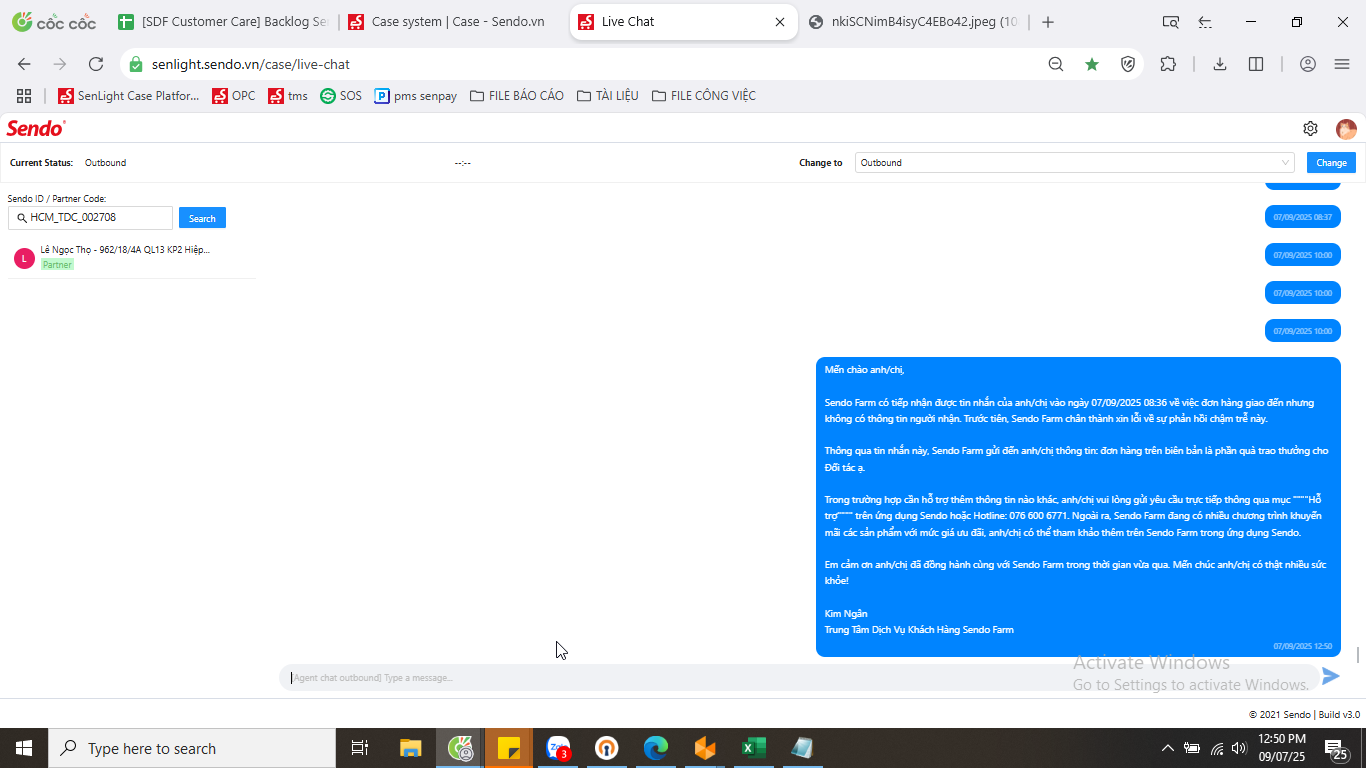Image resolution: width=1366 pixels, height=768 pixels.
Task: Open the tab search icon in title bar
Action: click(1170, 22)
